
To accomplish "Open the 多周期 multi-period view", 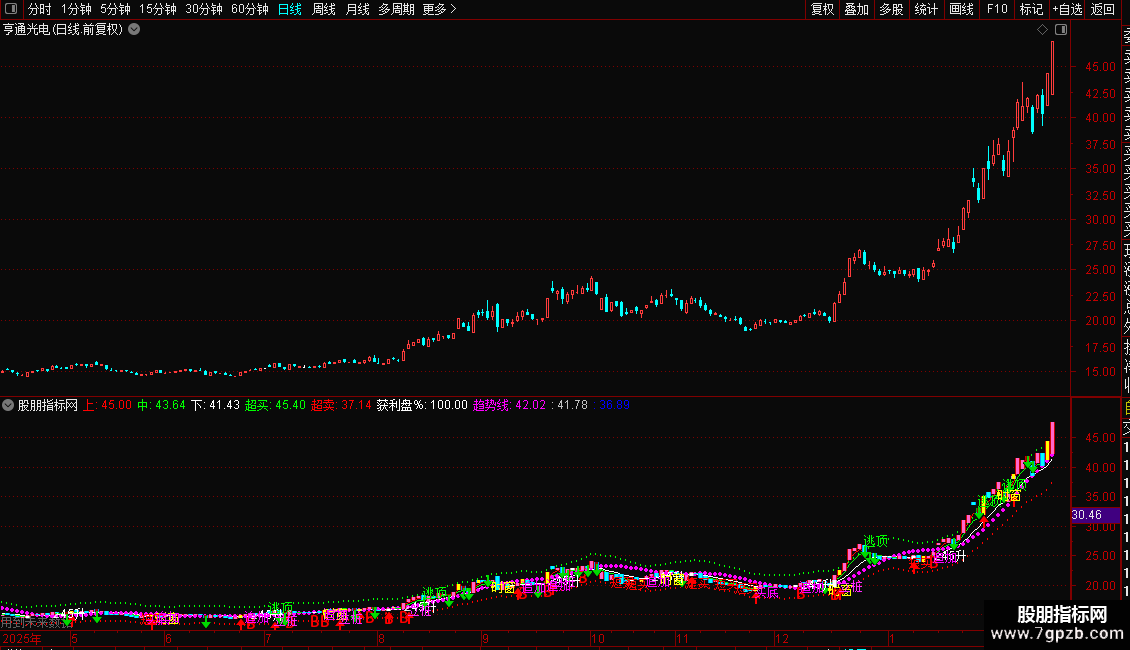I will 396,9.
